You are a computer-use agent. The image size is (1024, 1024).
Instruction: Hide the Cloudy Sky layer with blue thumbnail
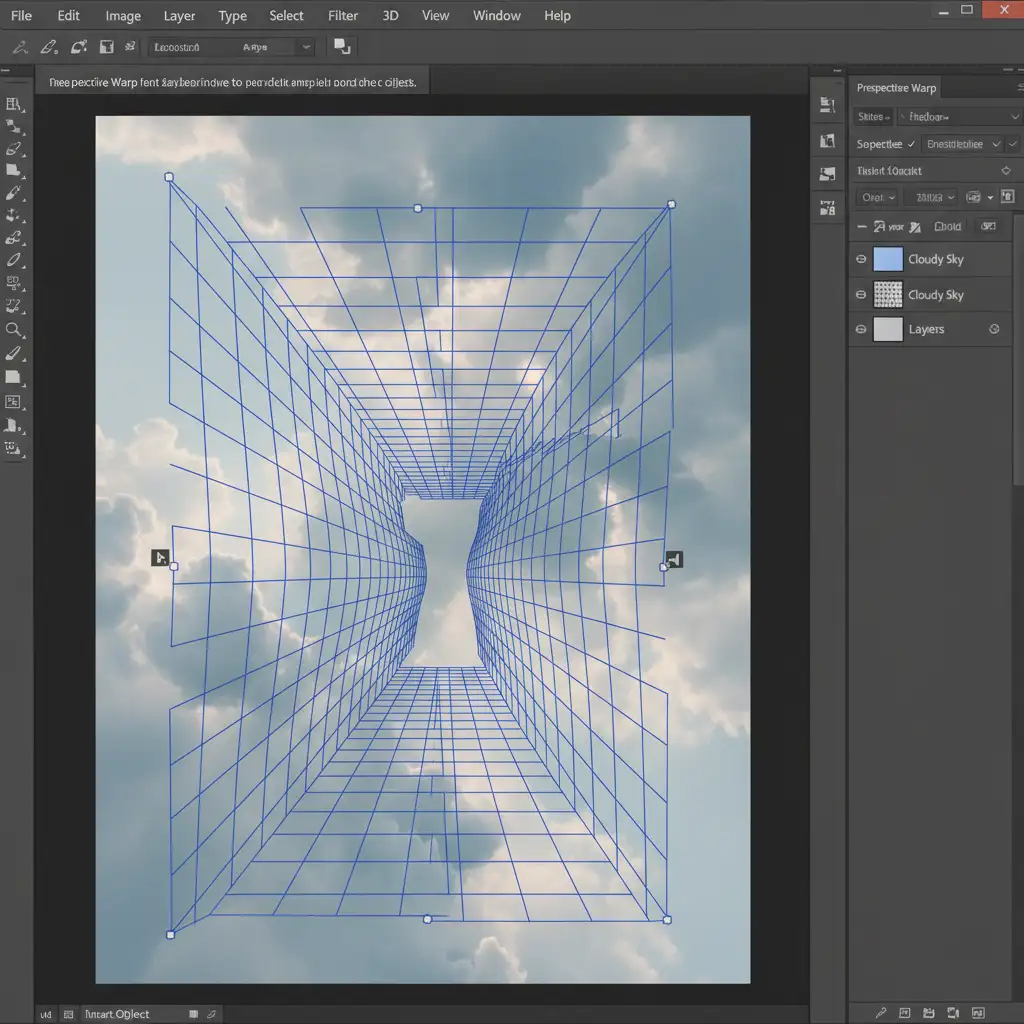tap(861, 260)
